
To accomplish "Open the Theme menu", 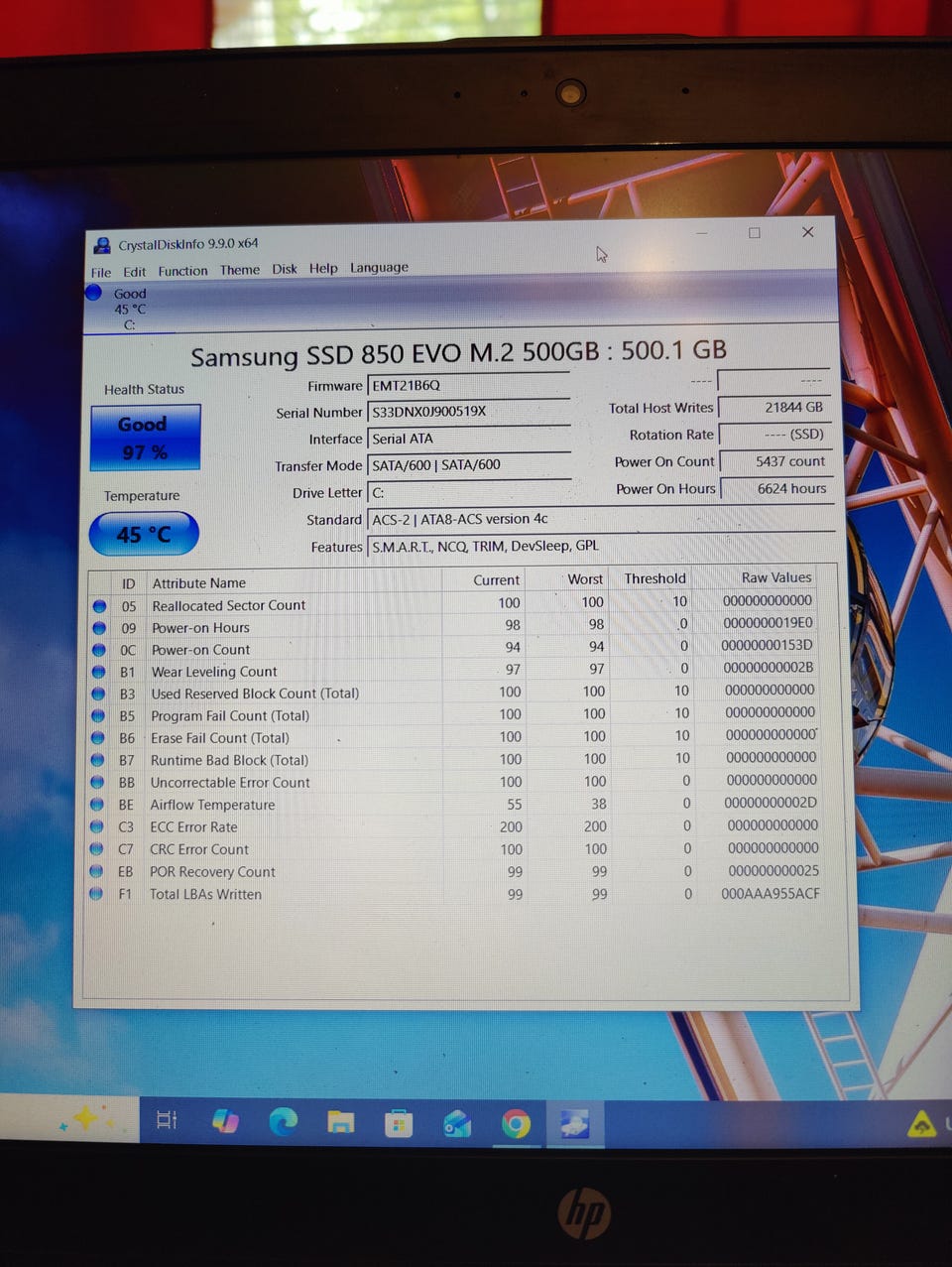I will pos(239,270).
